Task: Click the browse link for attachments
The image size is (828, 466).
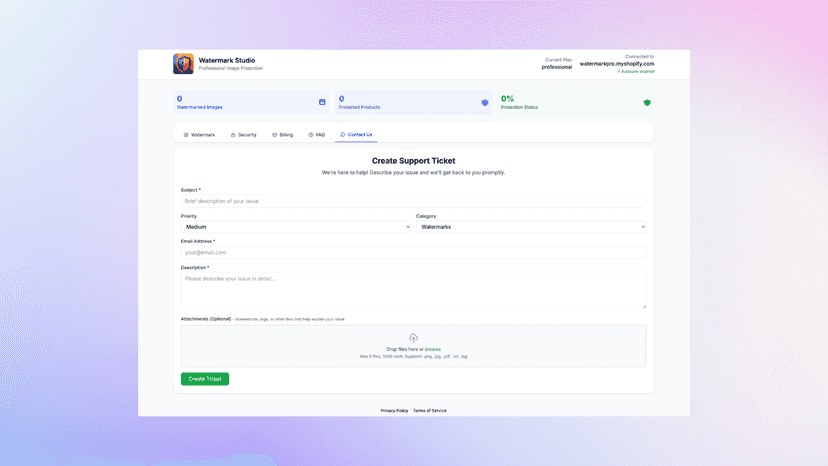Action: click(432, 349)
